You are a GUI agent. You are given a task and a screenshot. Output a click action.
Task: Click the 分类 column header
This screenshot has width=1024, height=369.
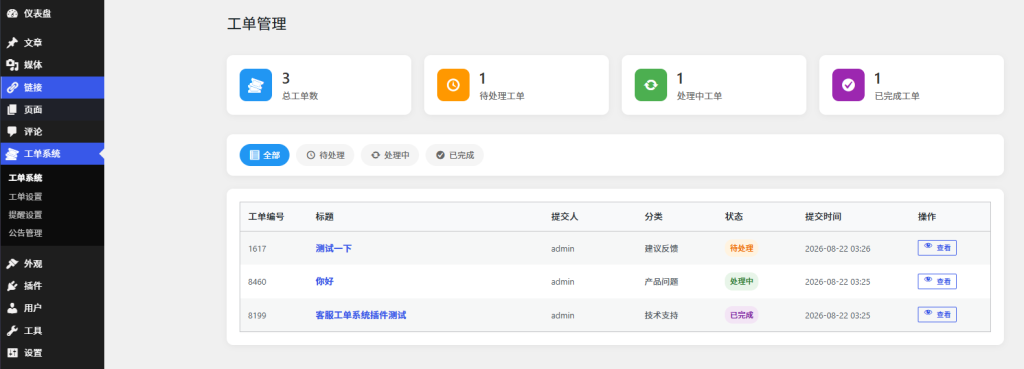point(653,217)
